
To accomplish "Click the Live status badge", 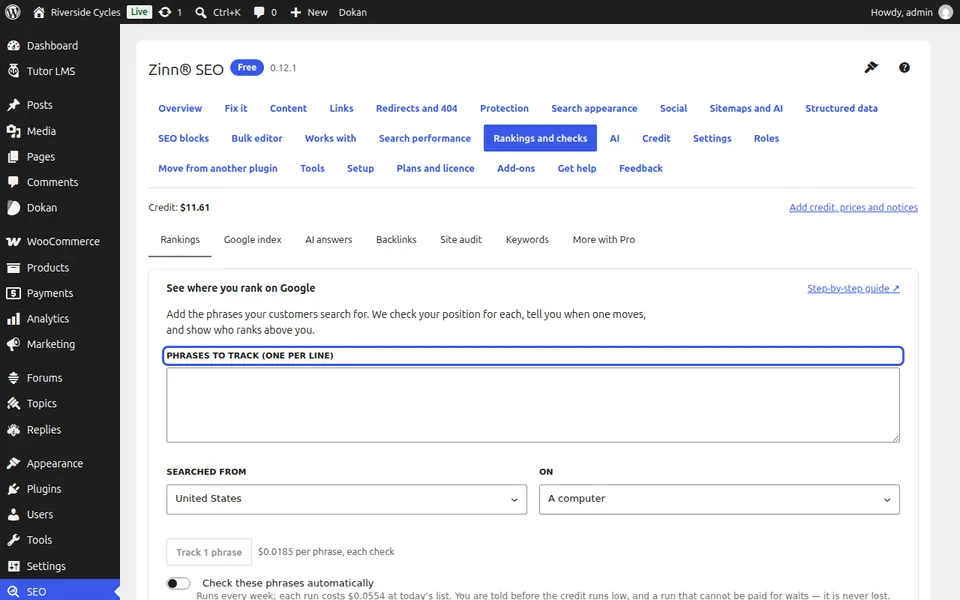I will click(x=139, y=12).
